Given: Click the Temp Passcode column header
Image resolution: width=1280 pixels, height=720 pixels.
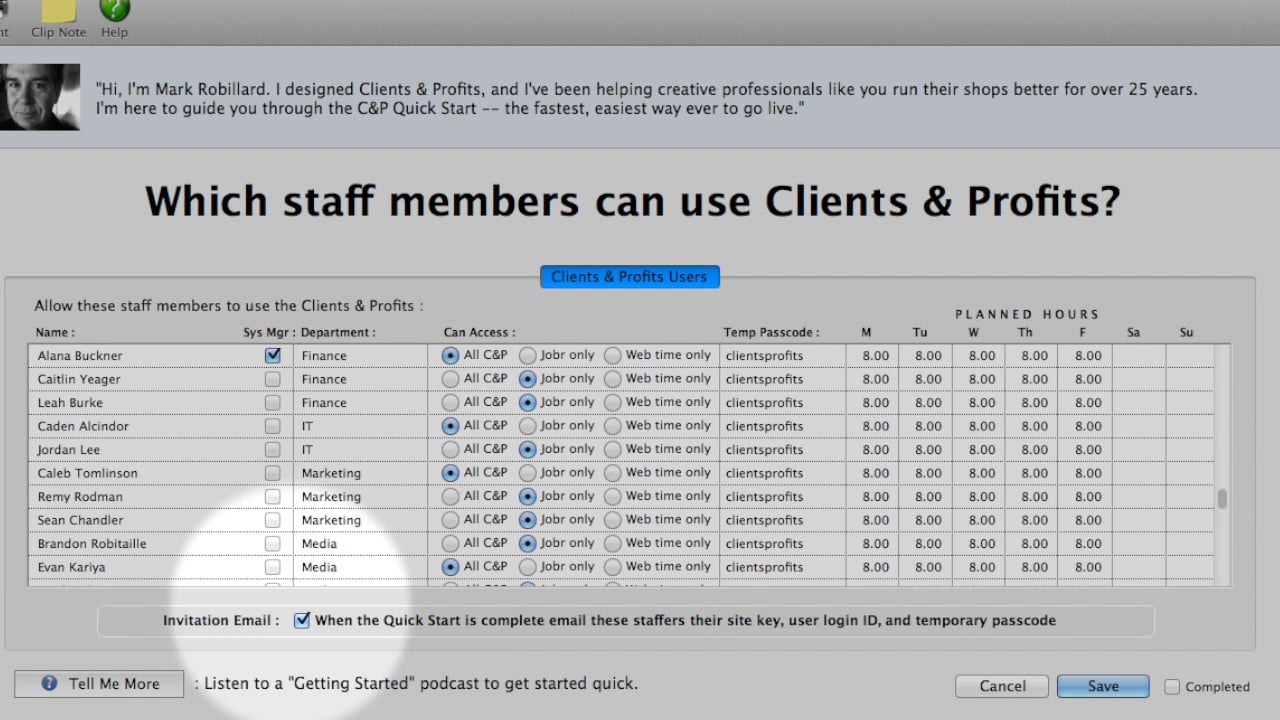Looking at the screenshot, I should pos(771,333).
